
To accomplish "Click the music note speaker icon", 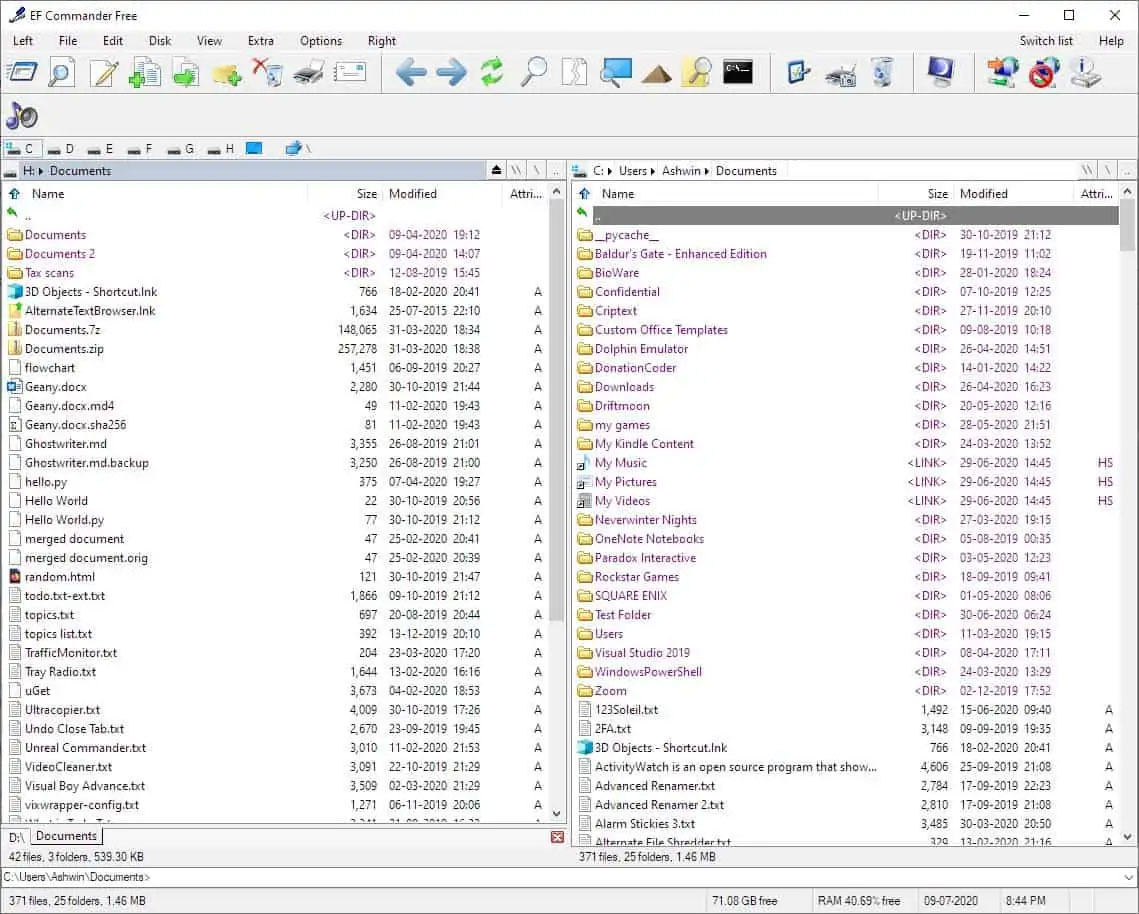I will 22,115.
